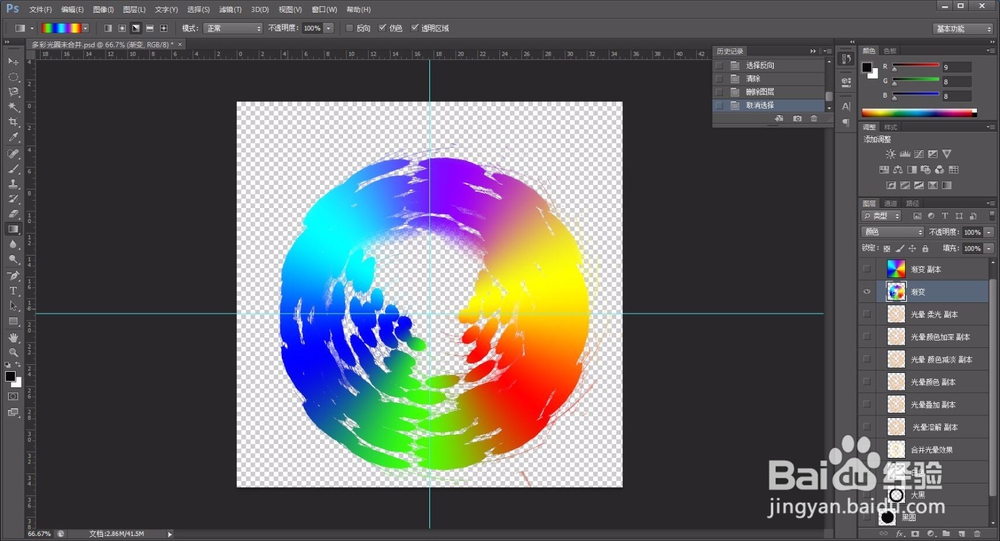Open the 图像(I) menu
This screenshot has height=541, width=1000.
coord(103,10)
